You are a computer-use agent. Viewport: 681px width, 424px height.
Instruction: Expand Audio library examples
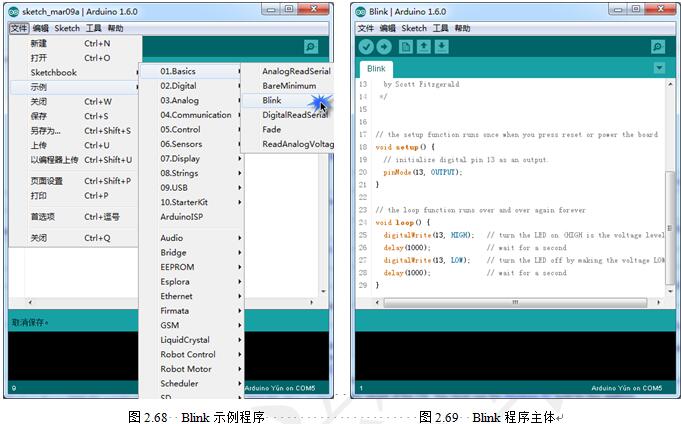191,238
